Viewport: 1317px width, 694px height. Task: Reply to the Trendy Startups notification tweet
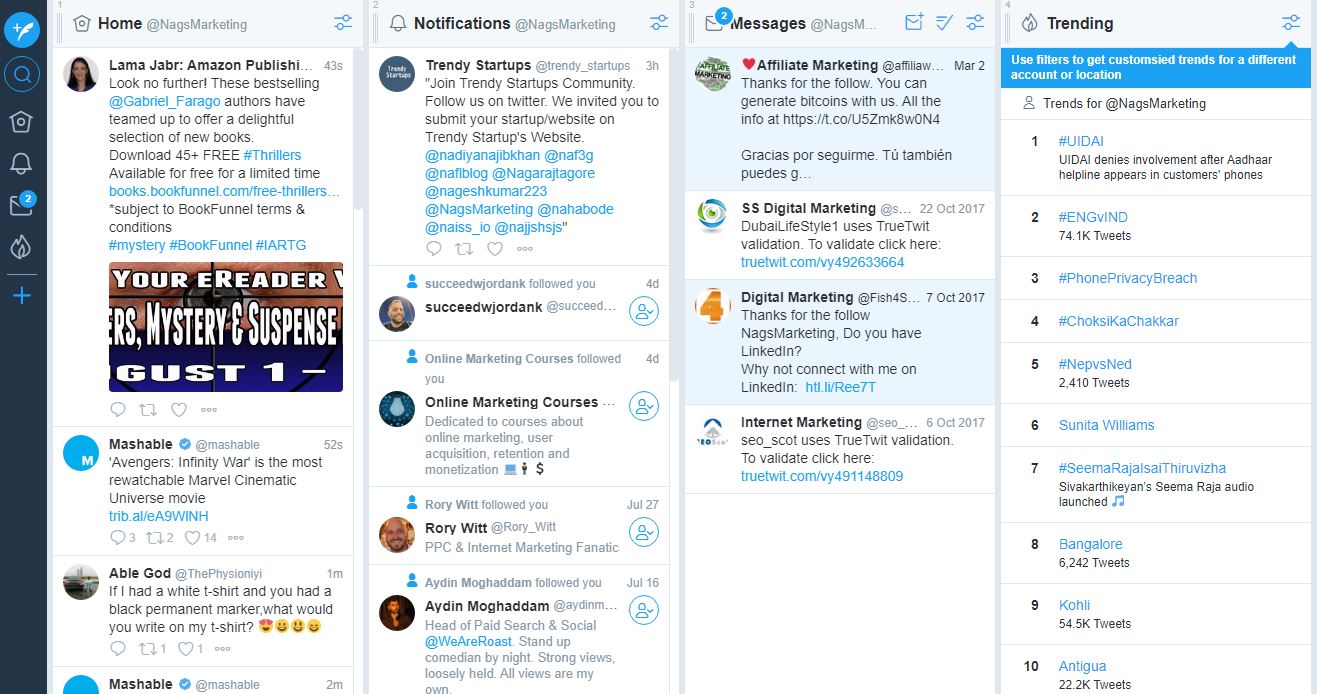click(434, 249)
